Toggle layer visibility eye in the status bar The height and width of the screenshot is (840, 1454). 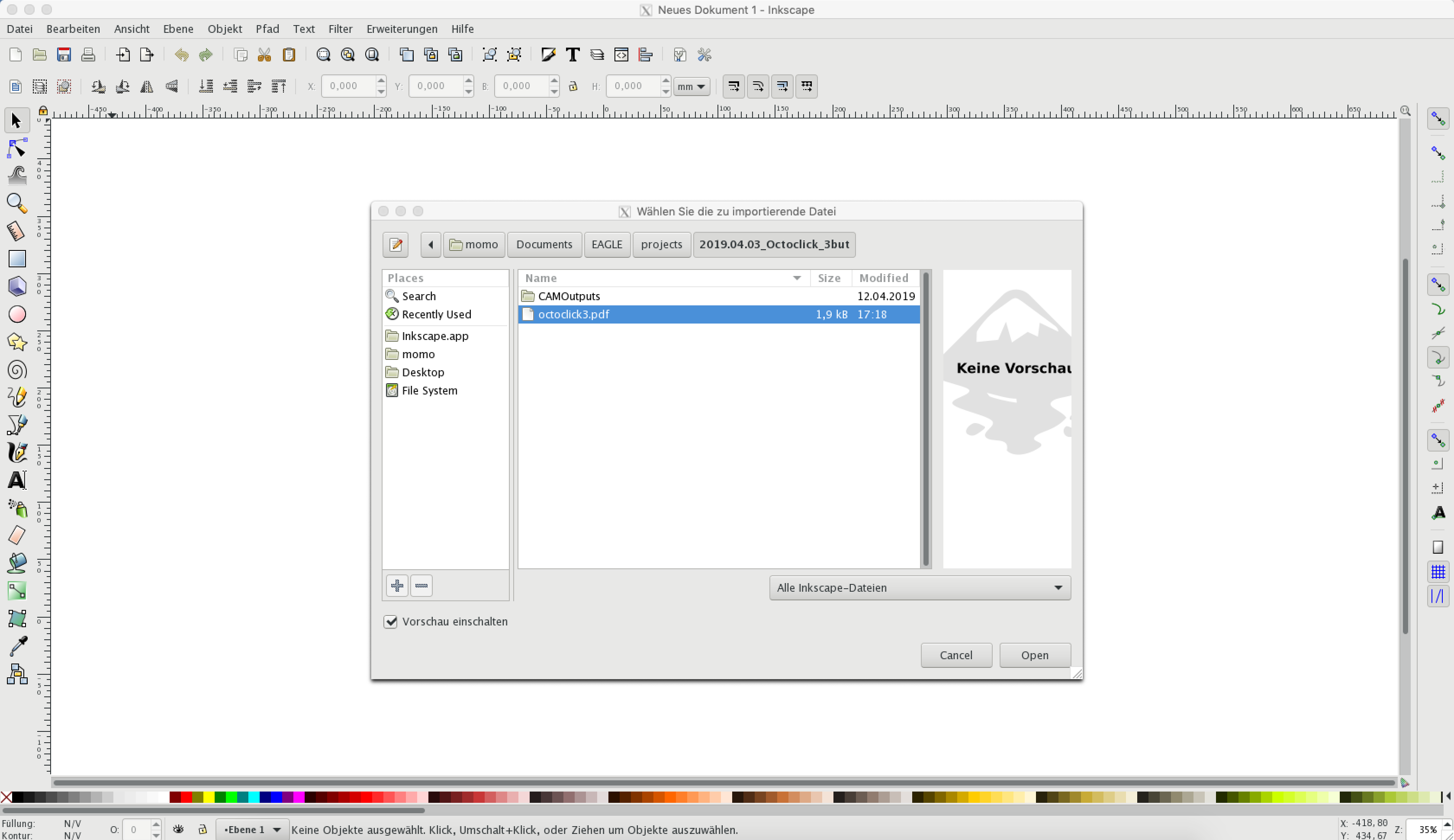pos(178,829)
